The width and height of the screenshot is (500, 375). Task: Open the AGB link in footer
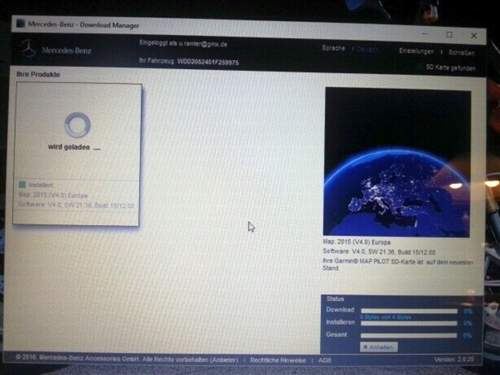[325, 360]
